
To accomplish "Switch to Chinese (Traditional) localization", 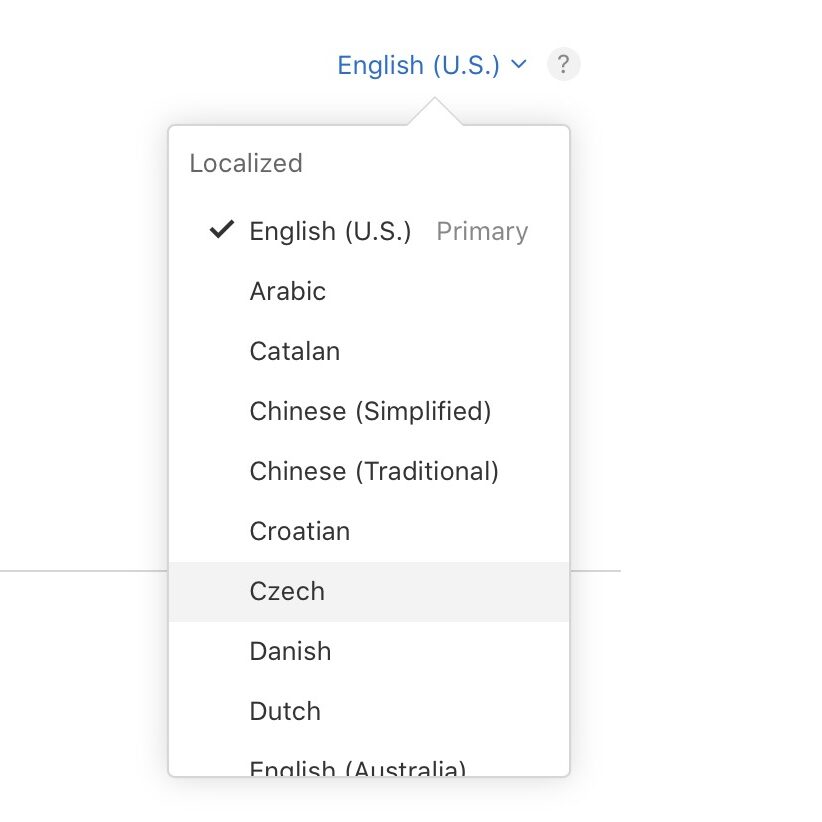I will pos(374,471).
